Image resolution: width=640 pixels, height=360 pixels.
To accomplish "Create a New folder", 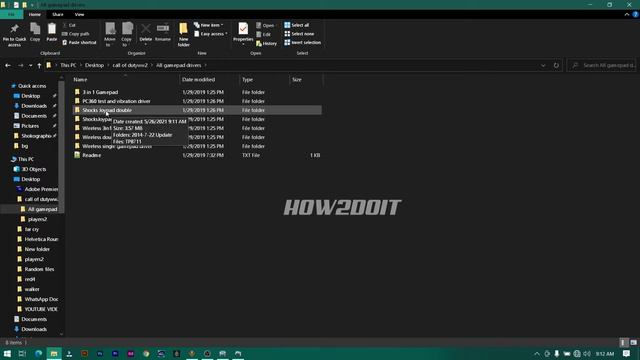I will pos(183,35).
